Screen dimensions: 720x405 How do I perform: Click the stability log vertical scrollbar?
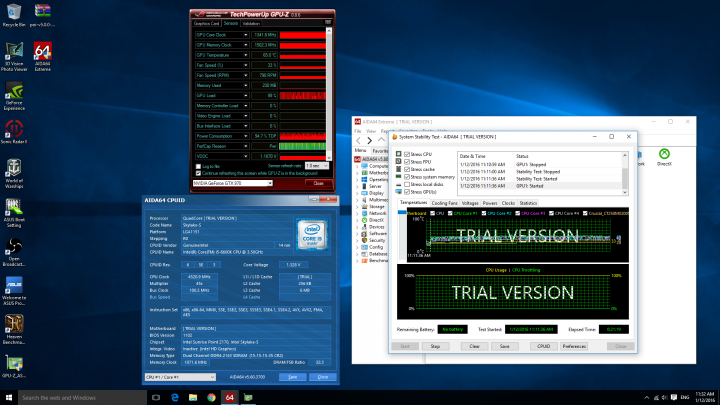pos(624,174)
